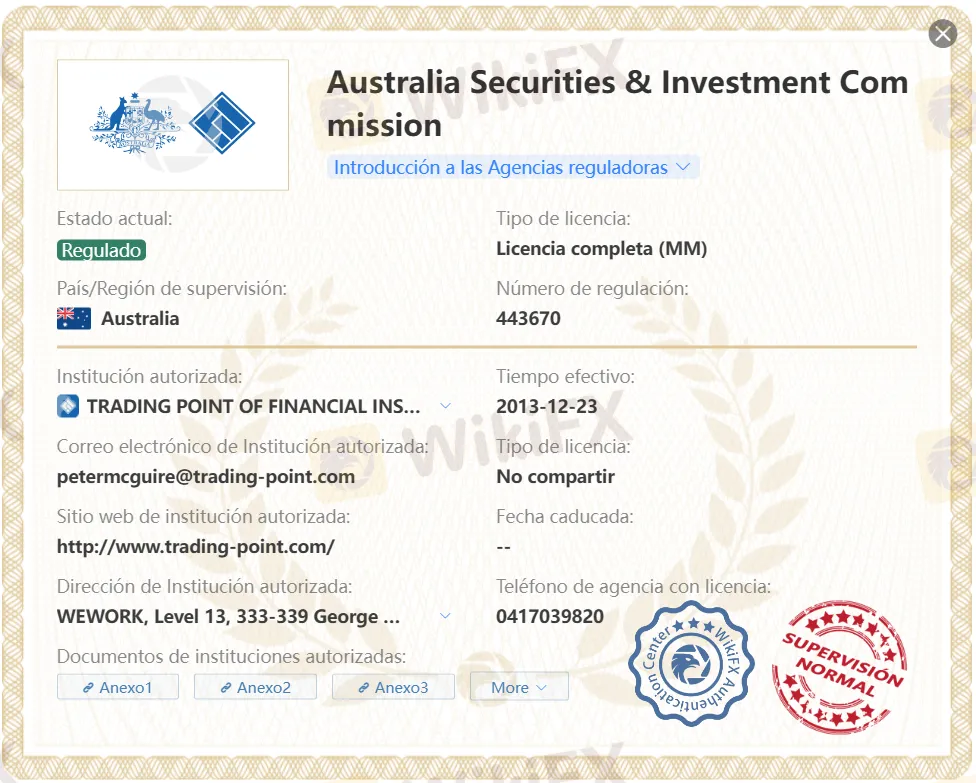Open the Anexo3 document

[393, 687]
